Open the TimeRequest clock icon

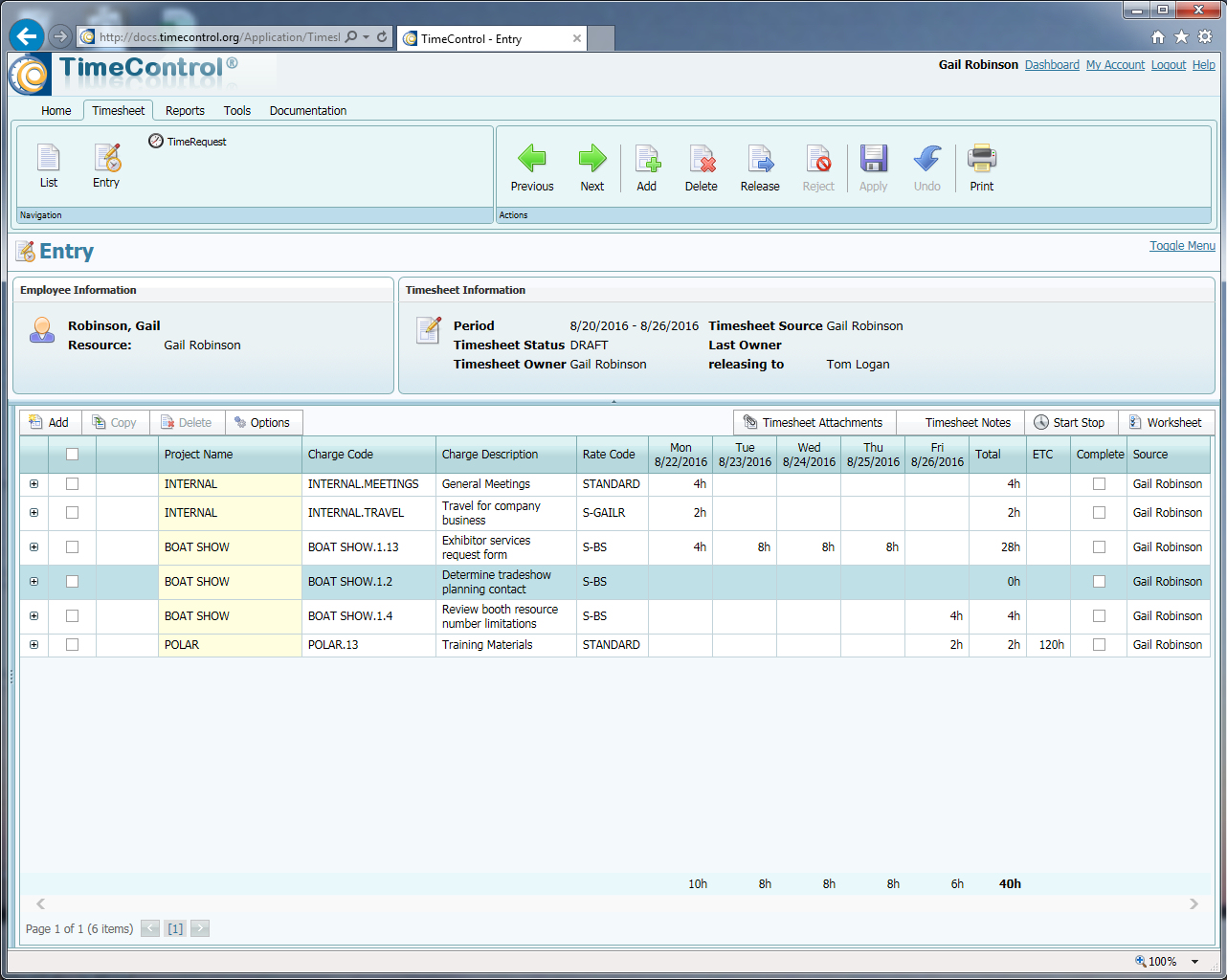[x=156, y=142]
